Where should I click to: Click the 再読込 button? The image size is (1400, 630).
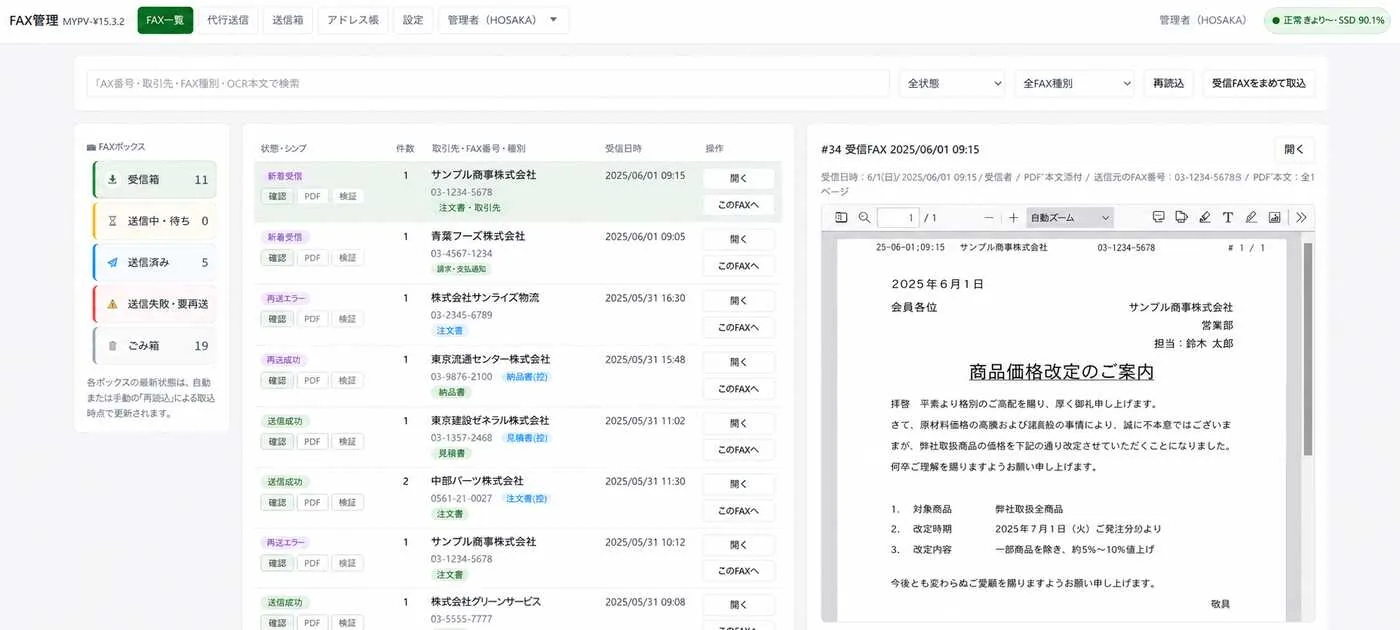1168,83
